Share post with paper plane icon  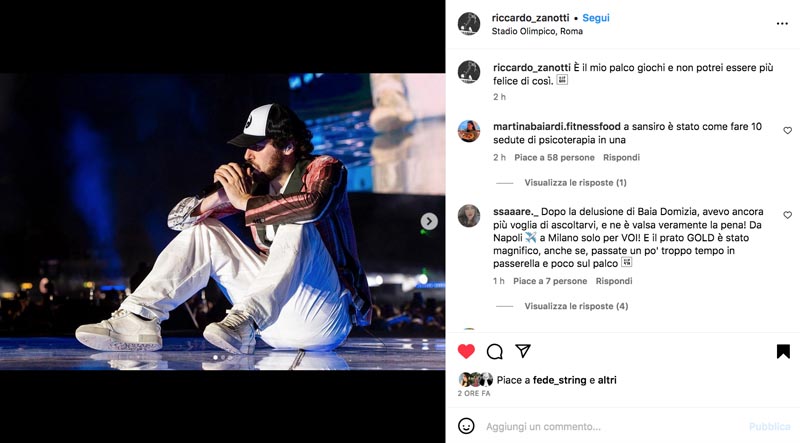click(523, 351)
